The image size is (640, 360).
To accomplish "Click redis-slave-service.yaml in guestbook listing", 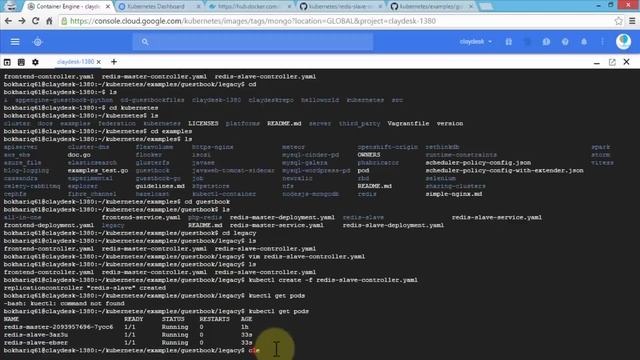I will coord(497,217).
